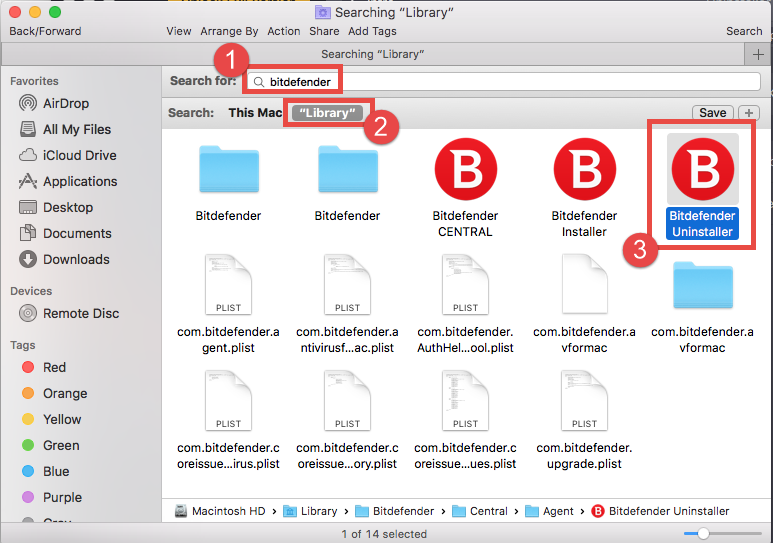Switch search scope to This Mac
The width and height of the screenshot is (773, 543).
(255, 113)
